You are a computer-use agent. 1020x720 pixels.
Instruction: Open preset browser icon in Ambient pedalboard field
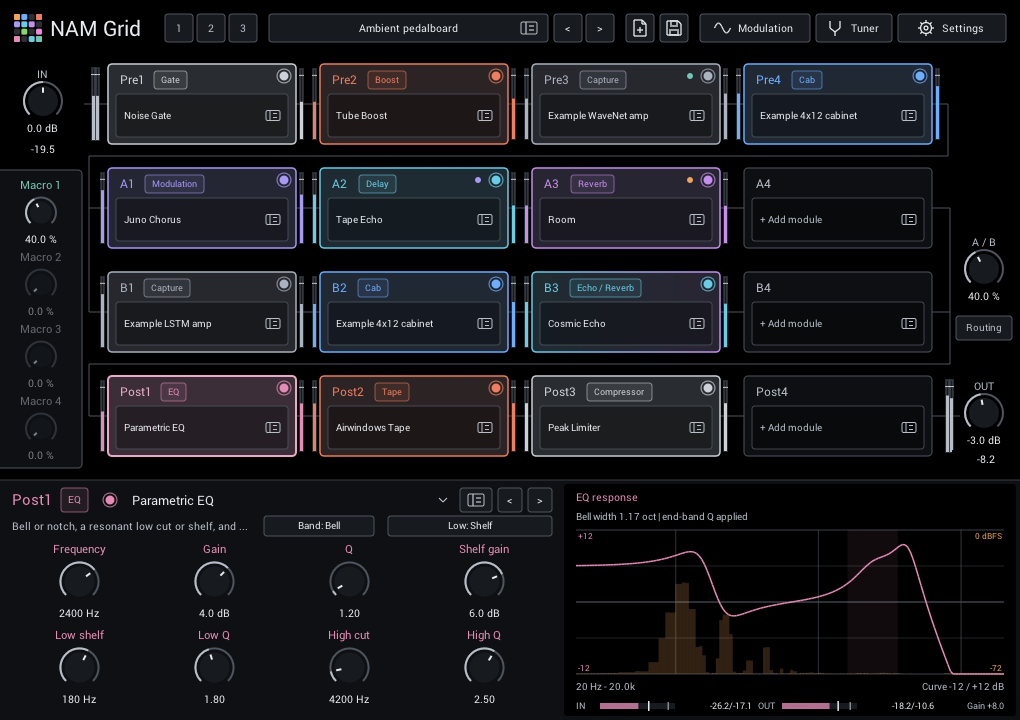(x=529, y=28)
